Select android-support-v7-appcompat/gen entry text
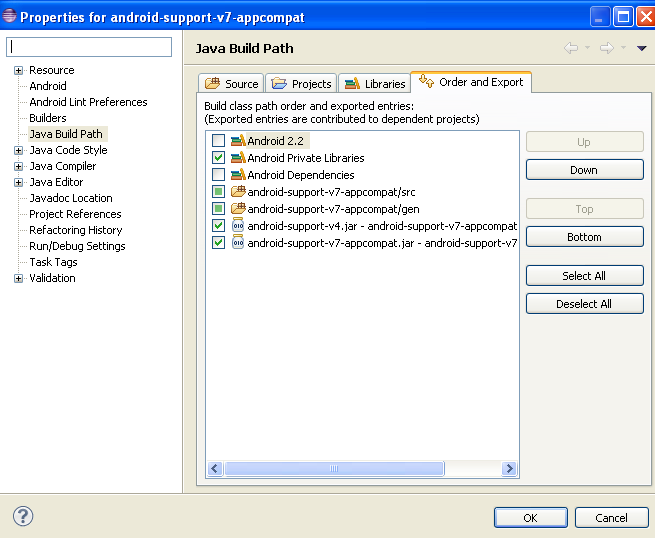The height and width of the screenshot is (538, 655). point(333,208)
